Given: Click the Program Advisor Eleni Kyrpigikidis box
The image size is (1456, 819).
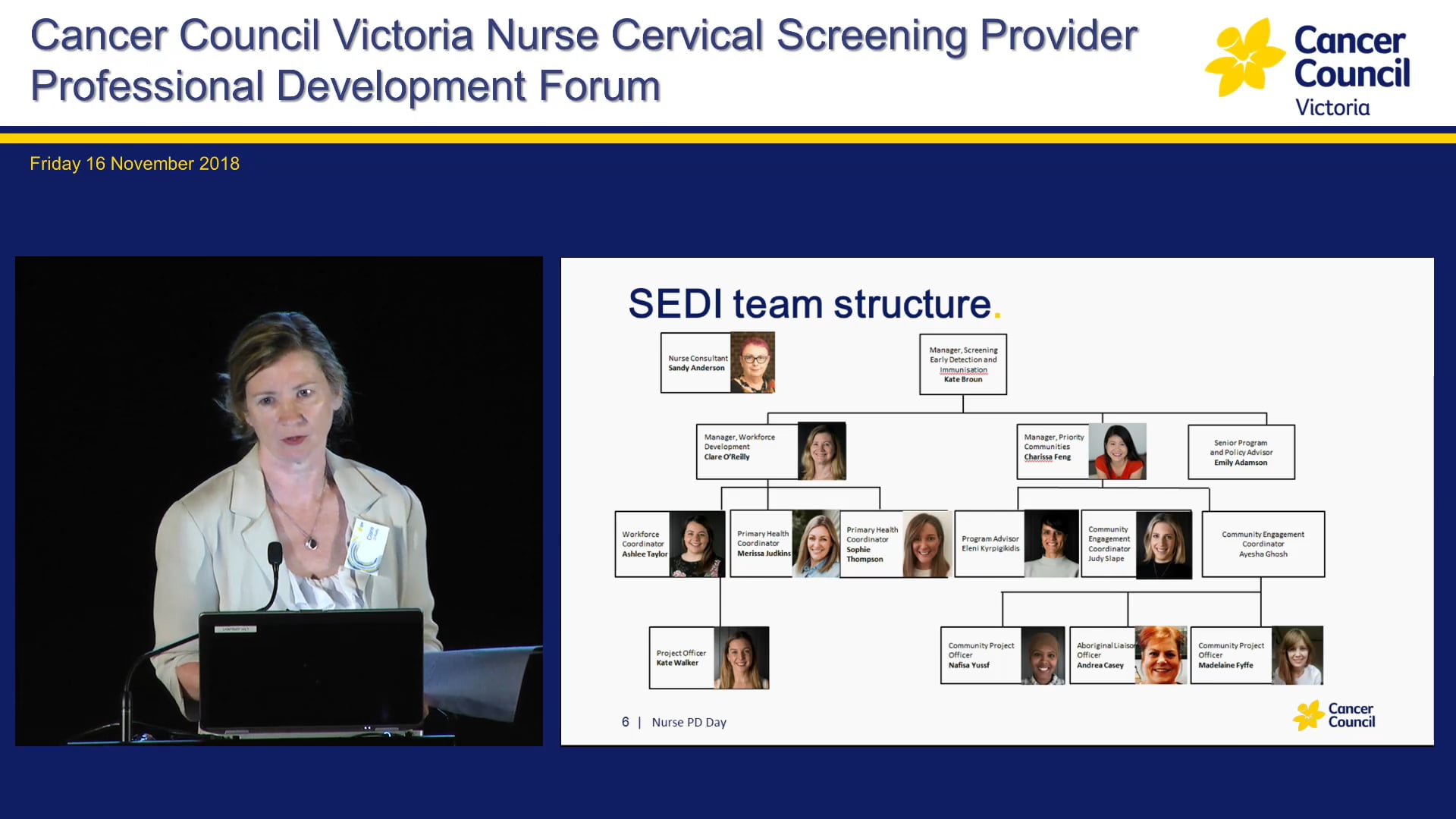Looking at the screenshot, I should pos(990,544).
